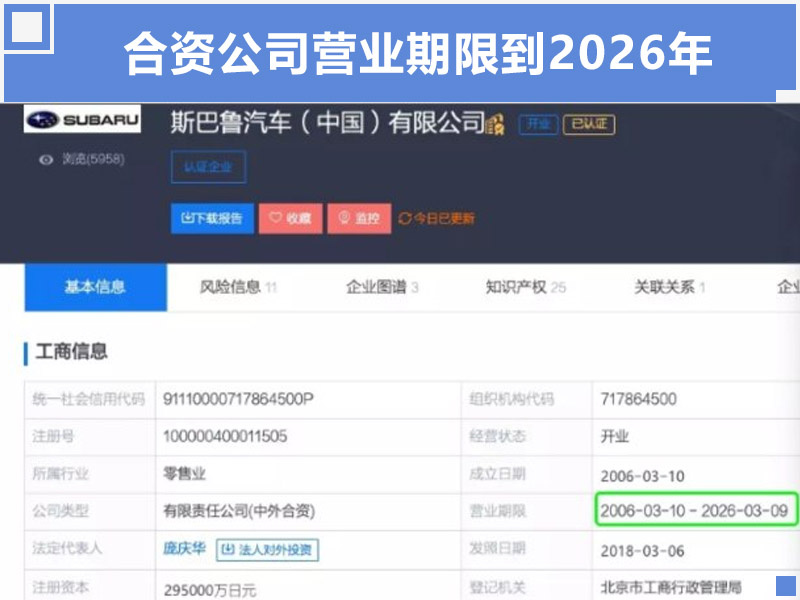Click the 今日已更新 refresh icon
Viewport: 800px width, 600px height.
(x=405, y=218)
